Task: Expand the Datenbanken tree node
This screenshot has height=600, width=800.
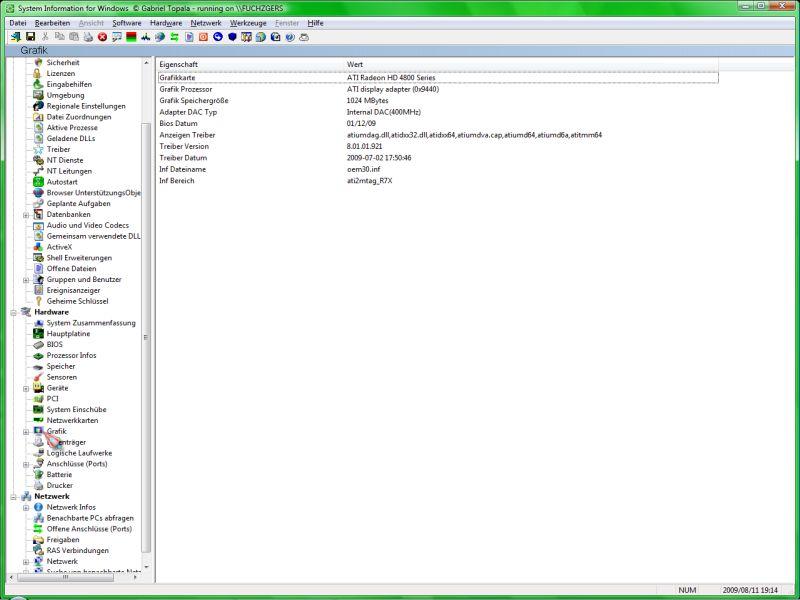Action: pyautogui.click(x=26, y=214)
